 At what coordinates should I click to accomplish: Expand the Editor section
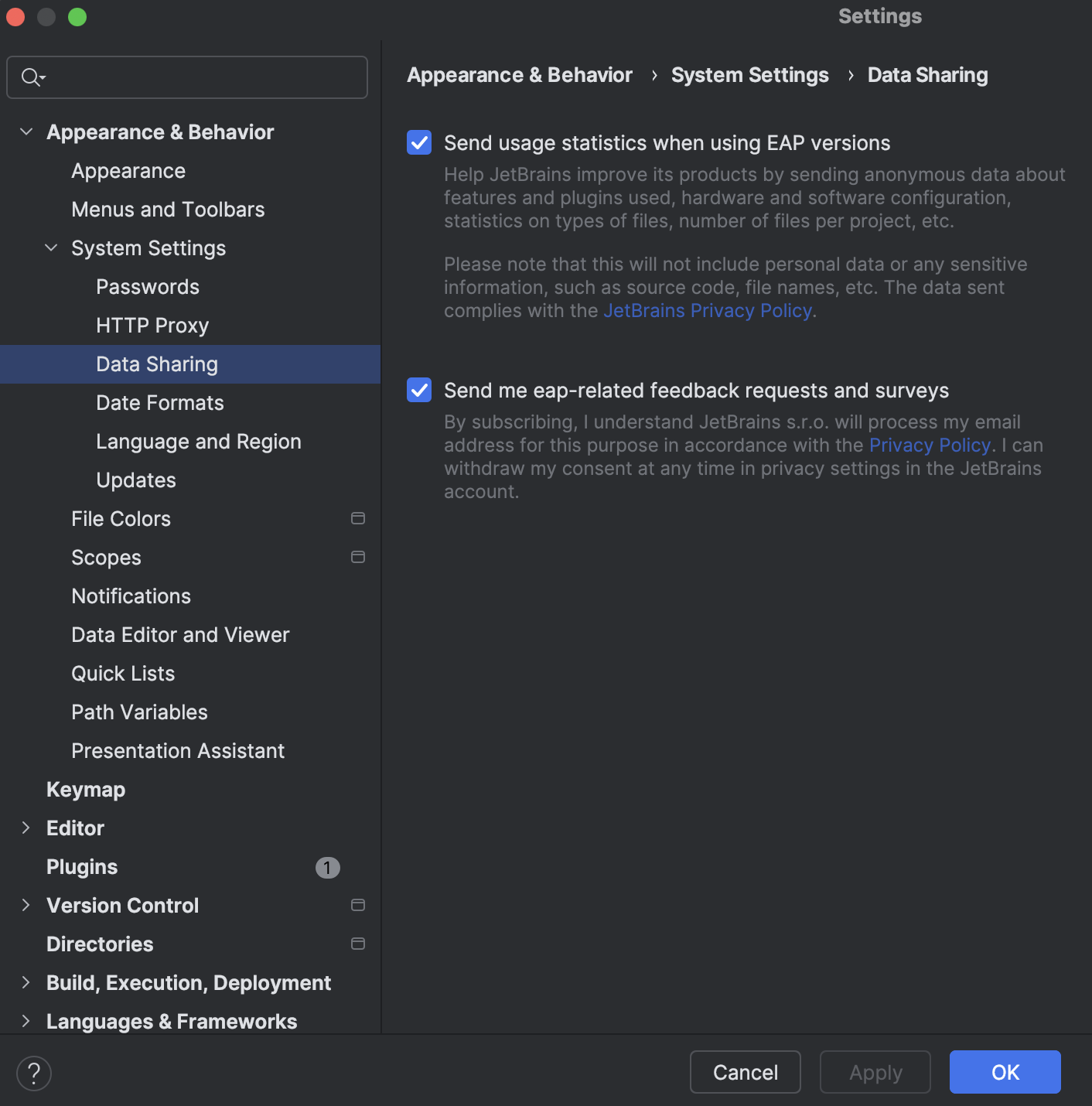click(x=26, y=828)
